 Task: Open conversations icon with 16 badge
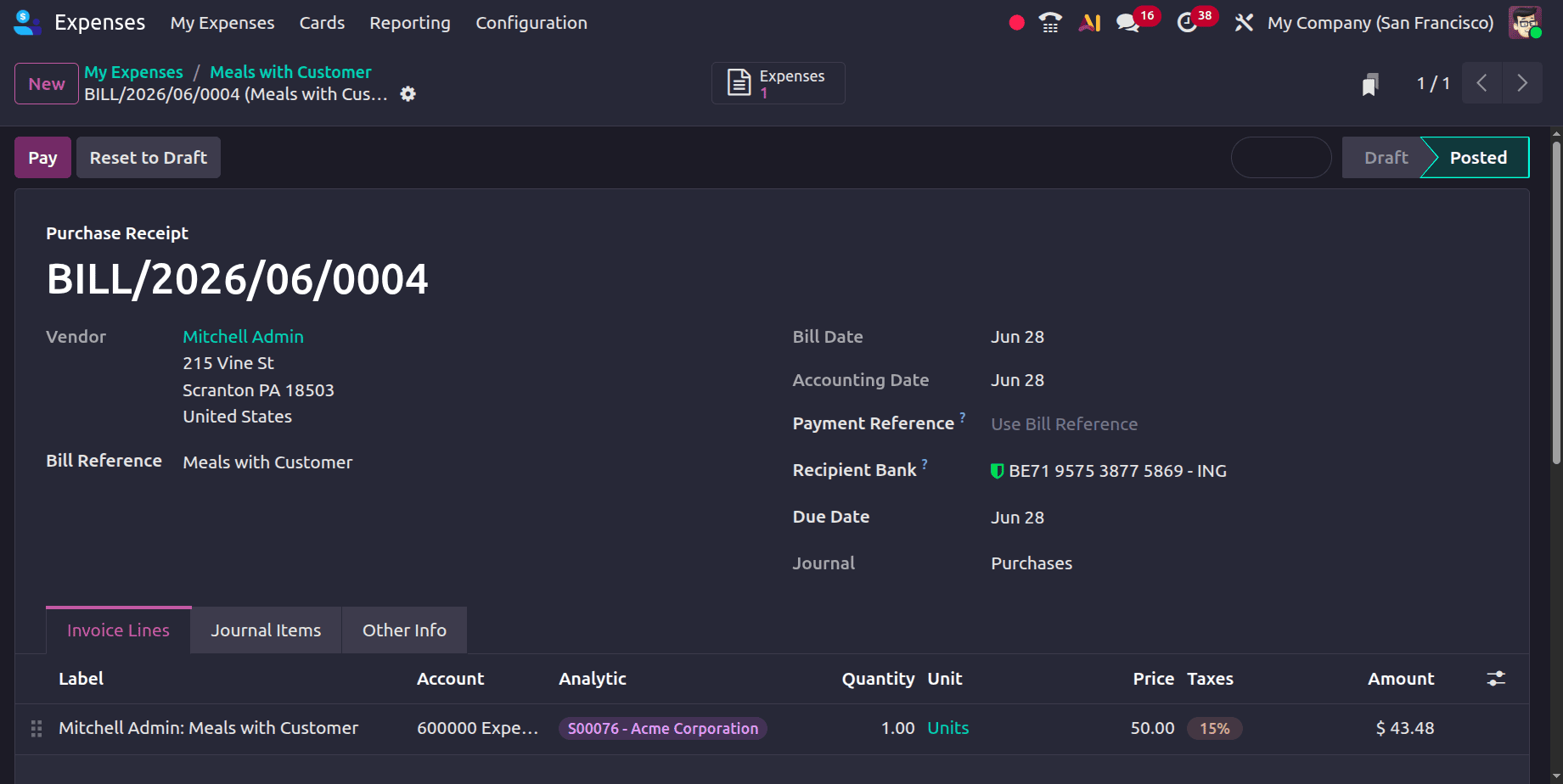pyautogui.click(x=1128, y=23)
